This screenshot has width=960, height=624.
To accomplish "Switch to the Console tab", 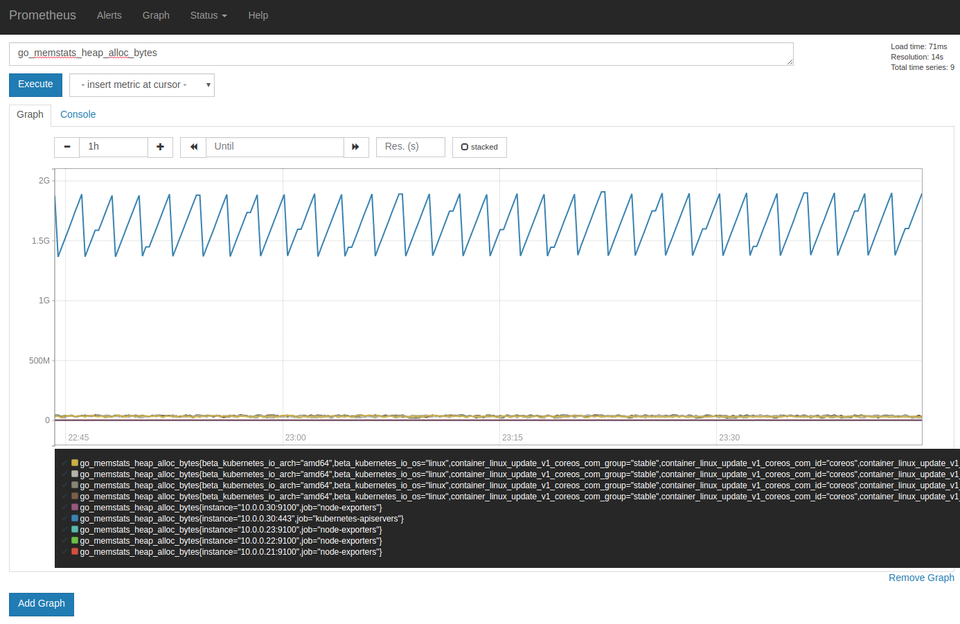I will pos(78,115).
